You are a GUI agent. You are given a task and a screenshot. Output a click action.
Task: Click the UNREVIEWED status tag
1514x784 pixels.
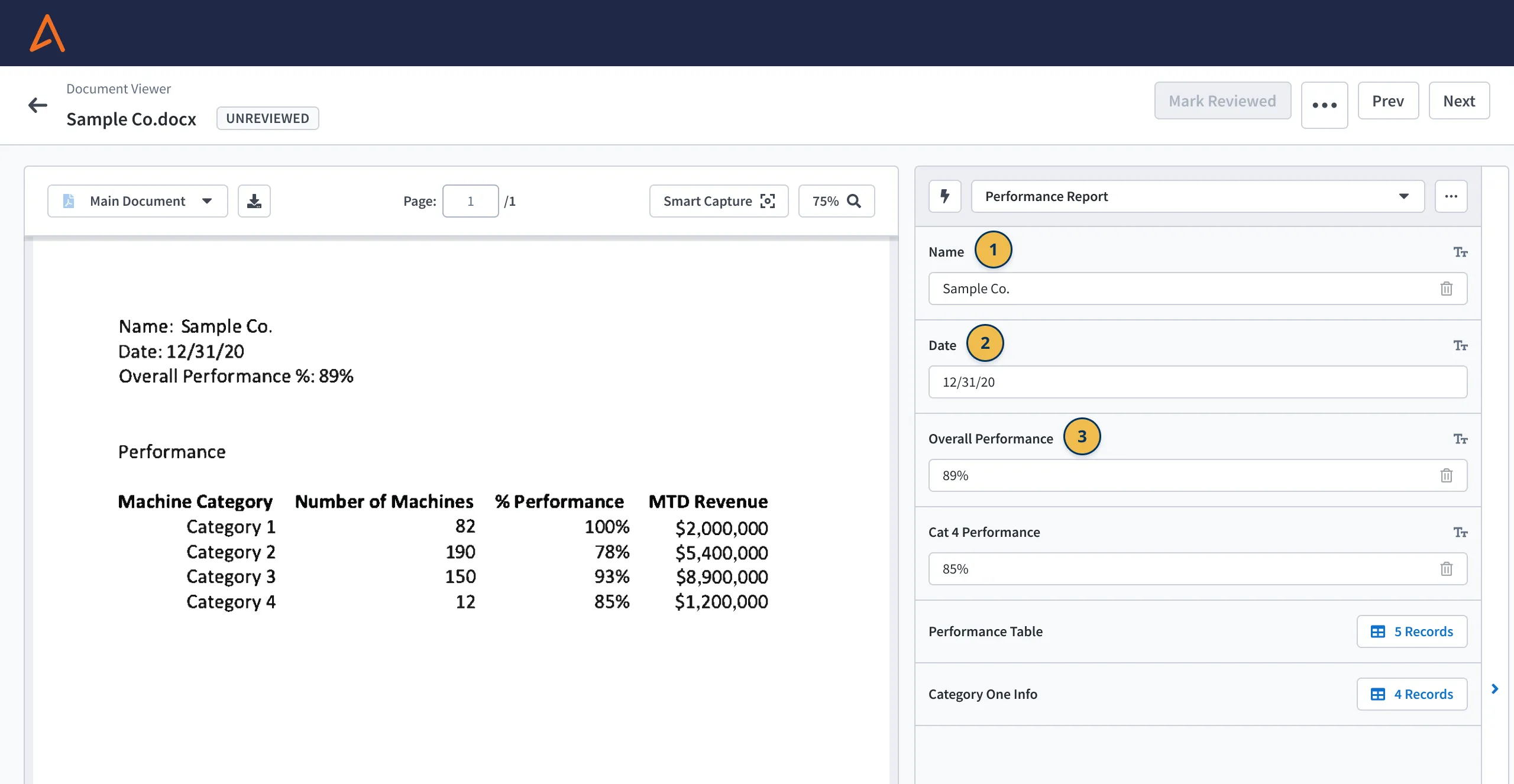coord(267,118)
